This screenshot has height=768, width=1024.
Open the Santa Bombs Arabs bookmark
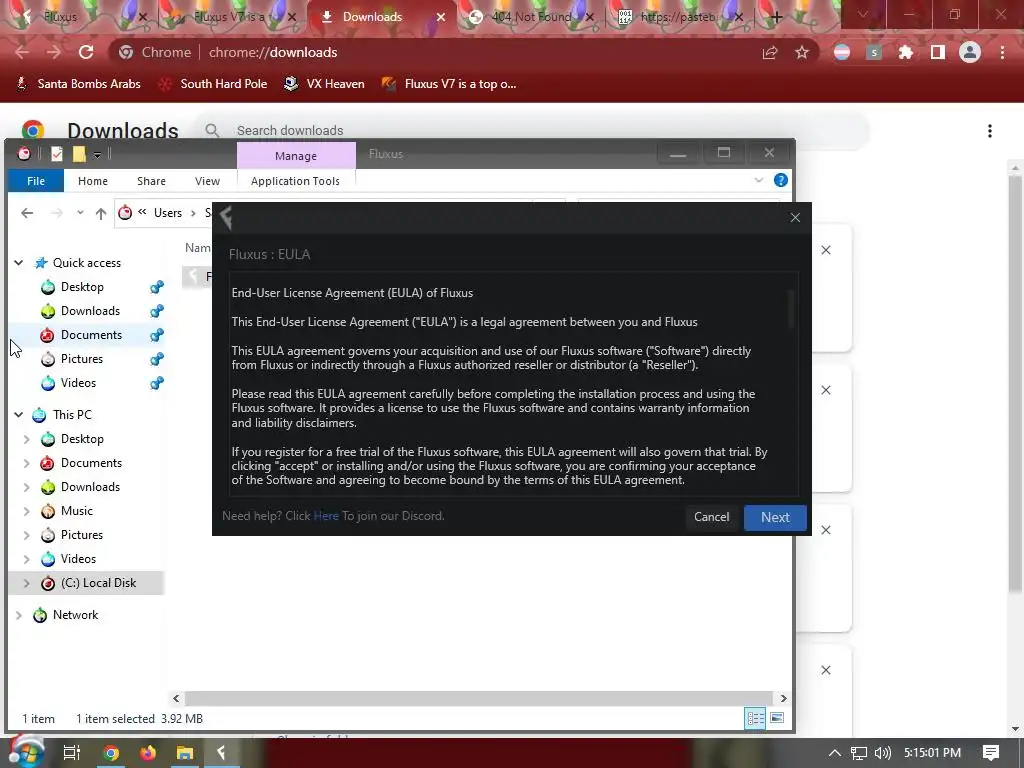coord(78,84)
